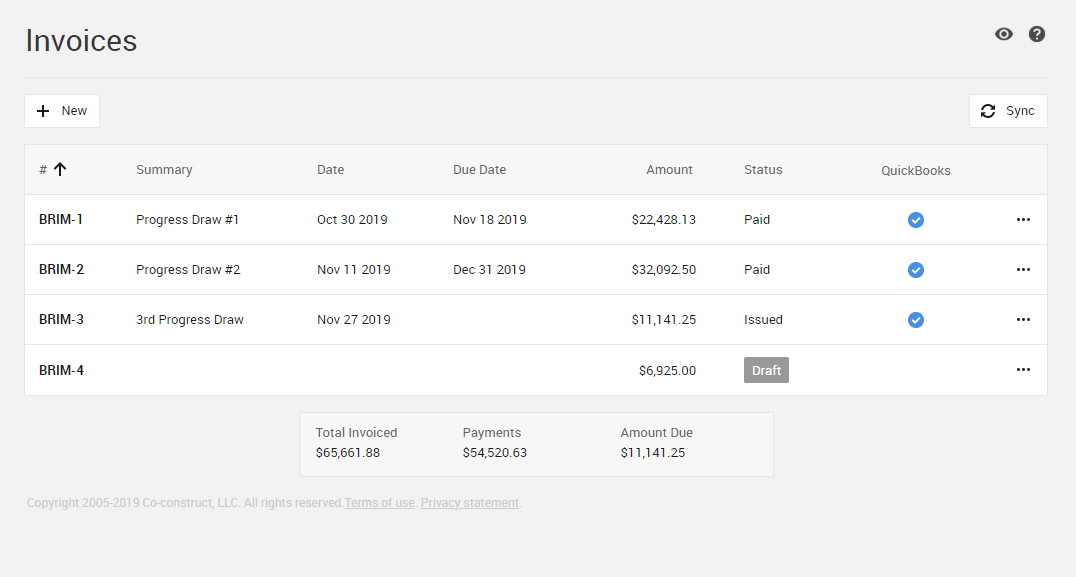1076x577 pixels.
Task: Sort by the Status column header
Action: coord(763,170)
